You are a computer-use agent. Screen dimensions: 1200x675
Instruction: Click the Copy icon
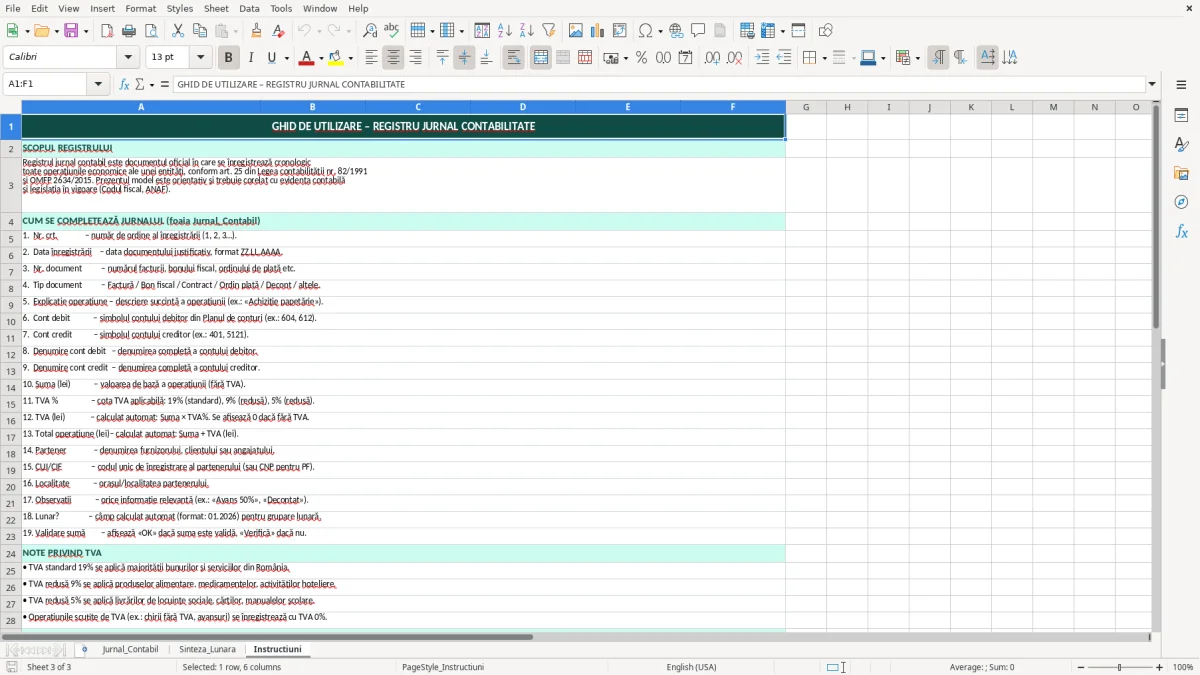point(199,31)
